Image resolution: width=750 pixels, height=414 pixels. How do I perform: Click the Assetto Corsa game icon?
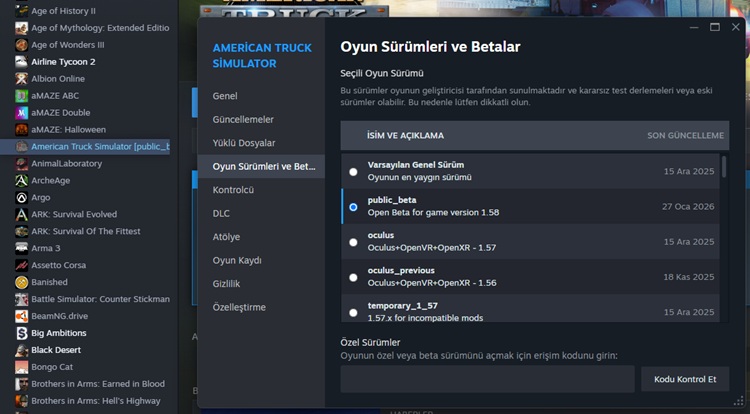(21, 265)
